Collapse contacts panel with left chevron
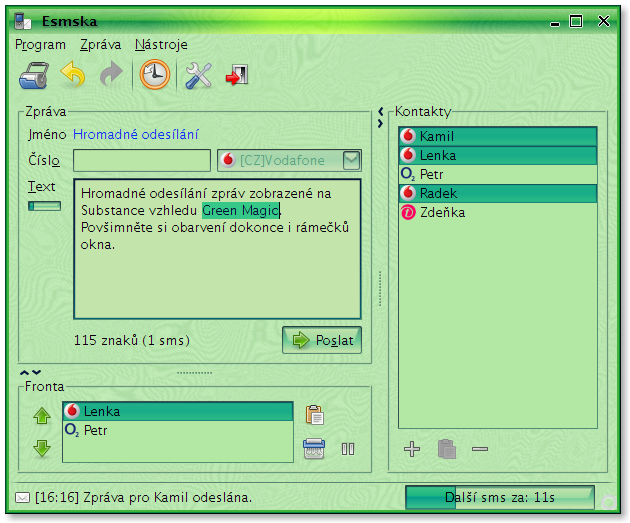 pyautogui.click(x=380, y=111)
